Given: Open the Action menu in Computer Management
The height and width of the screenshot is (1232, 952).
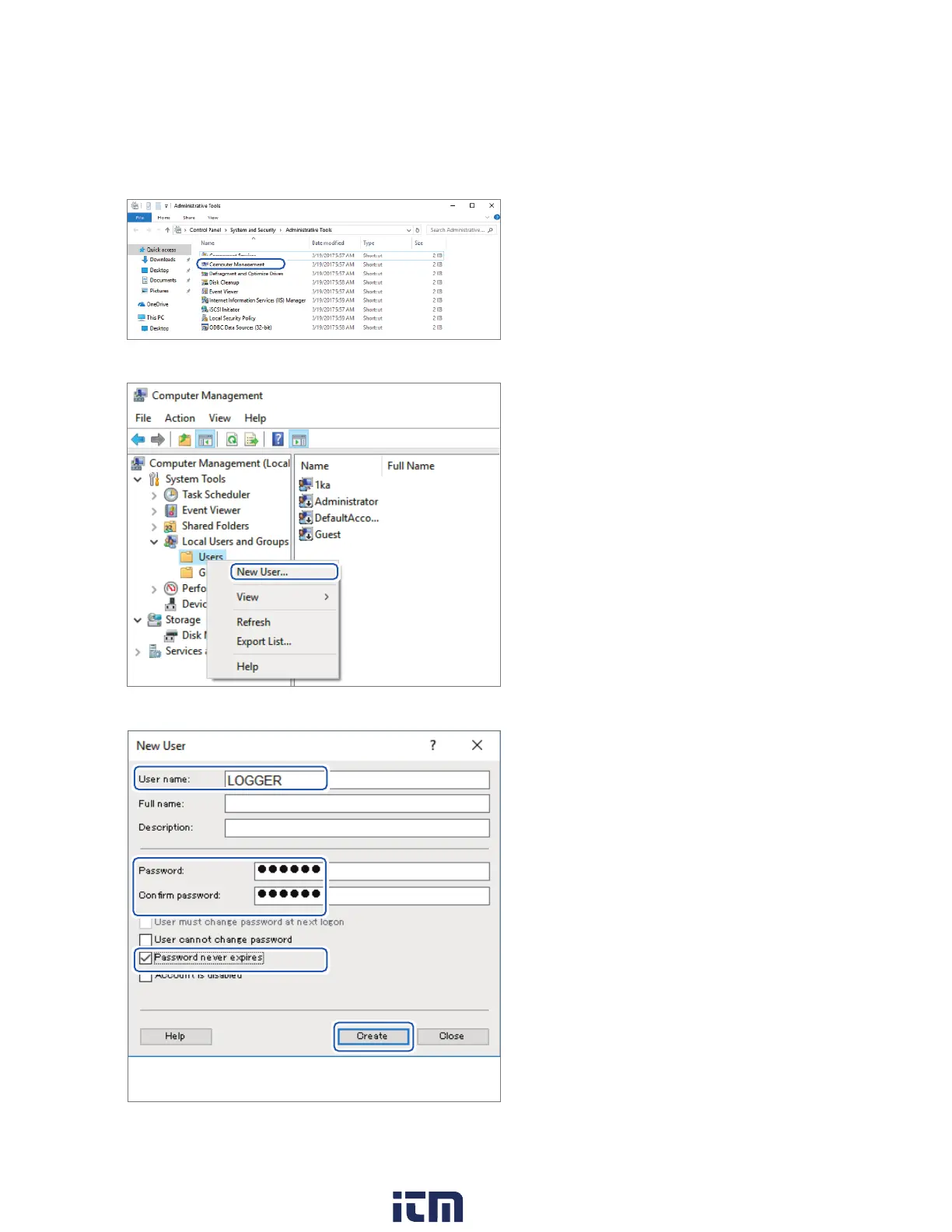Looking at the screenshot, I should tap(180, 418).
